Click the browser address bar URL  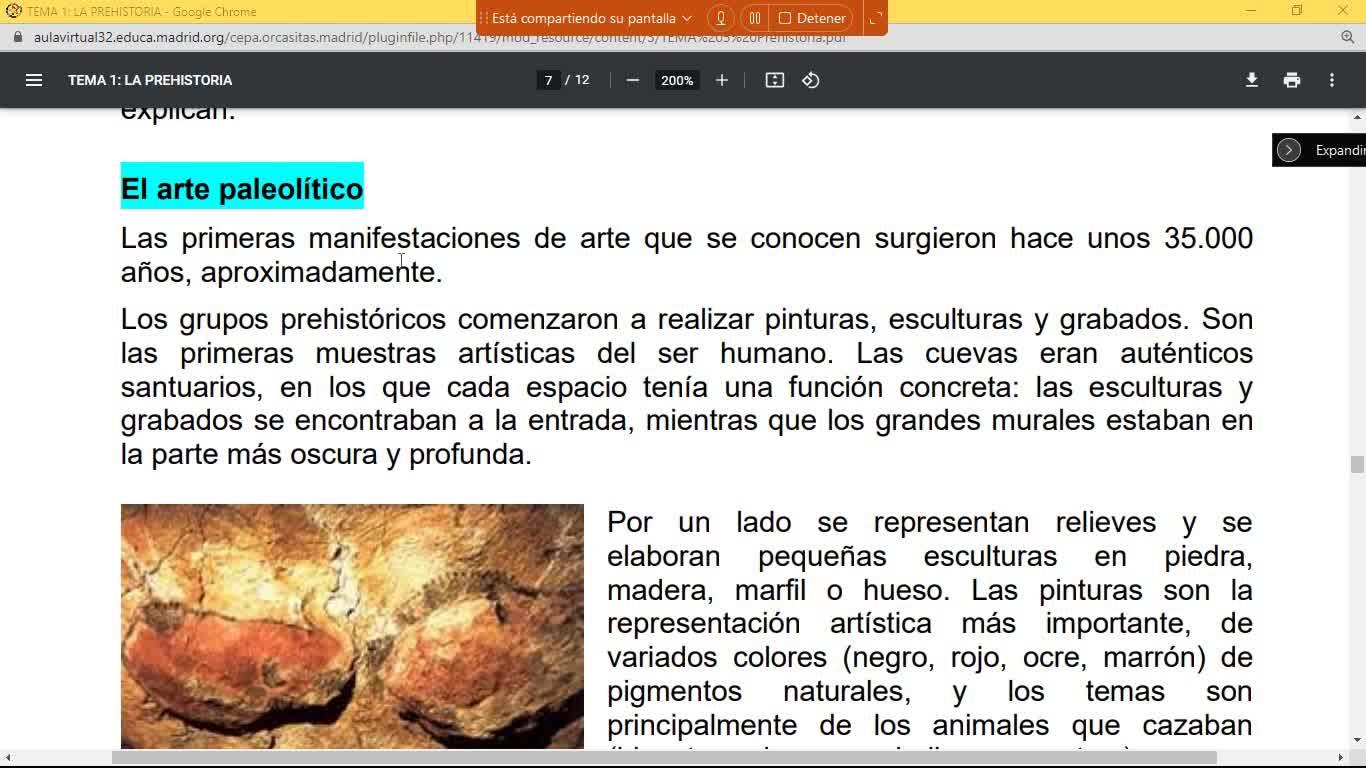point(440,37)
